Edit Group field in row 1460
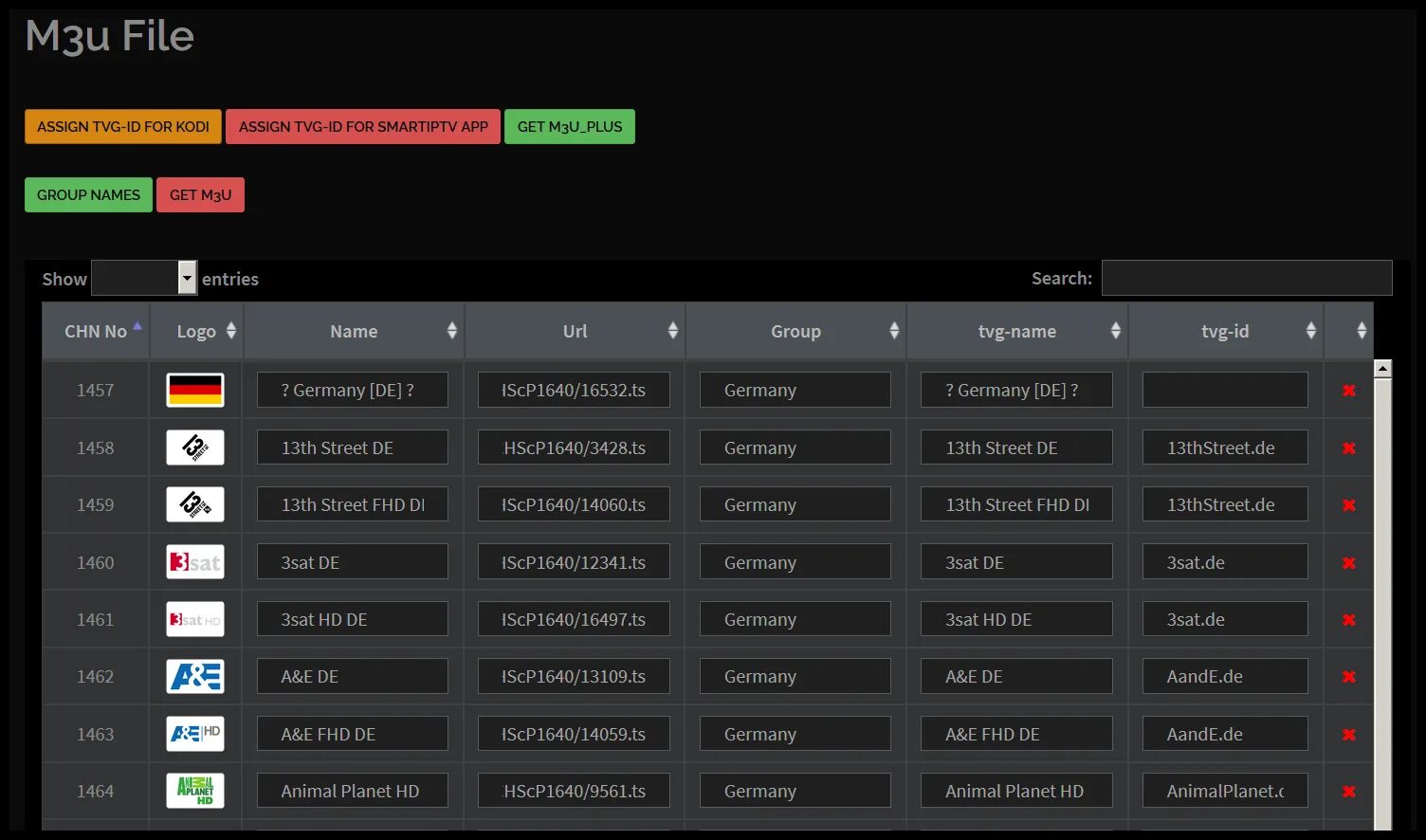This screenshot has width=1426, height=840. [x=795, y=562]
